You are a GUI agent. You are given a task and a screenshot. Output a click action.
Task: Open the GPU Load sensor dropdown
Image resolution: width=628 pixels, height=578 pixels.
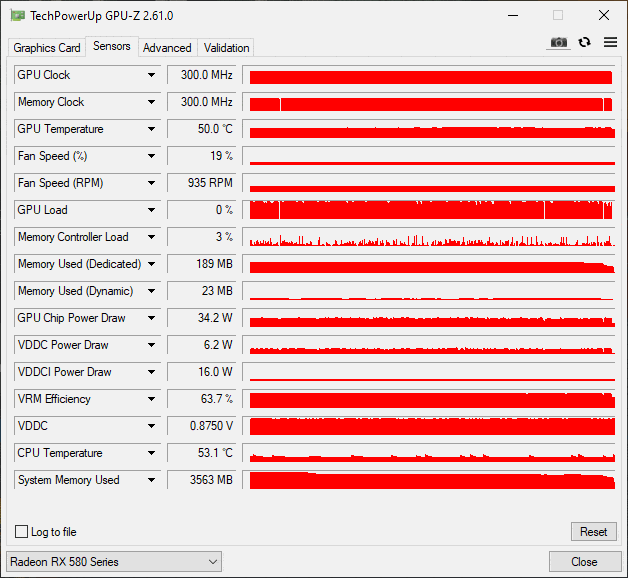pos(151,210)
